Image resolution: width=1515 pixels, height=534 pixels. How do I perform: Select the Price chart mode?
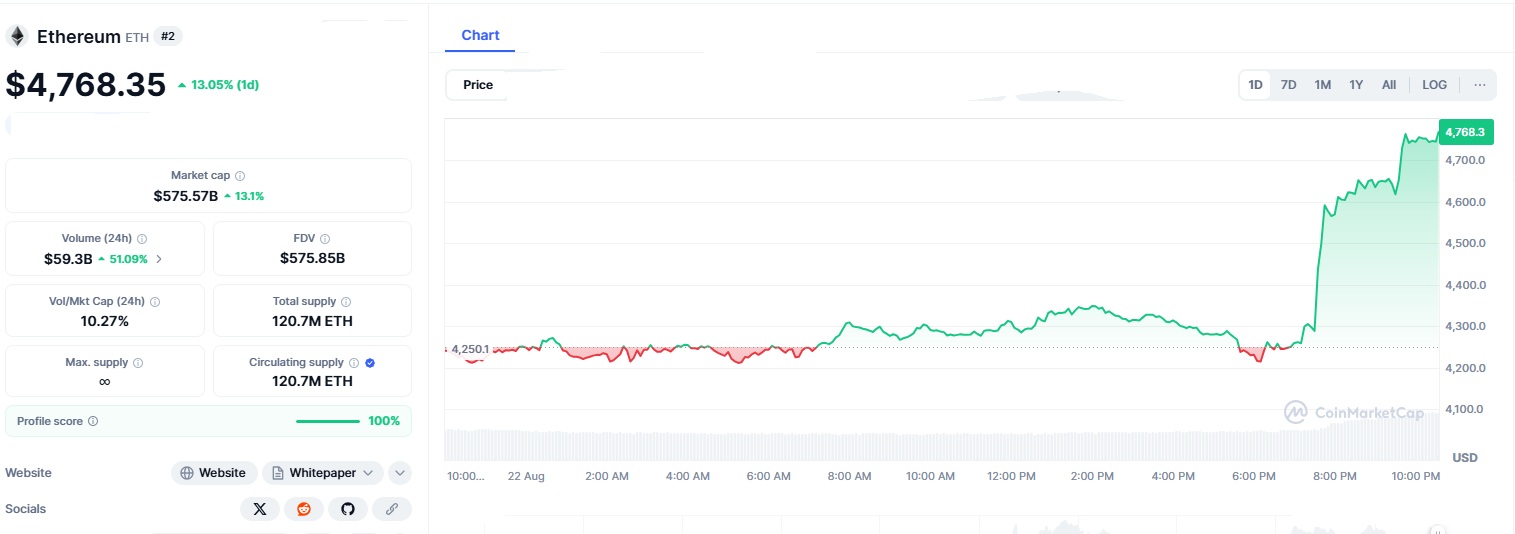click(478, 85)
